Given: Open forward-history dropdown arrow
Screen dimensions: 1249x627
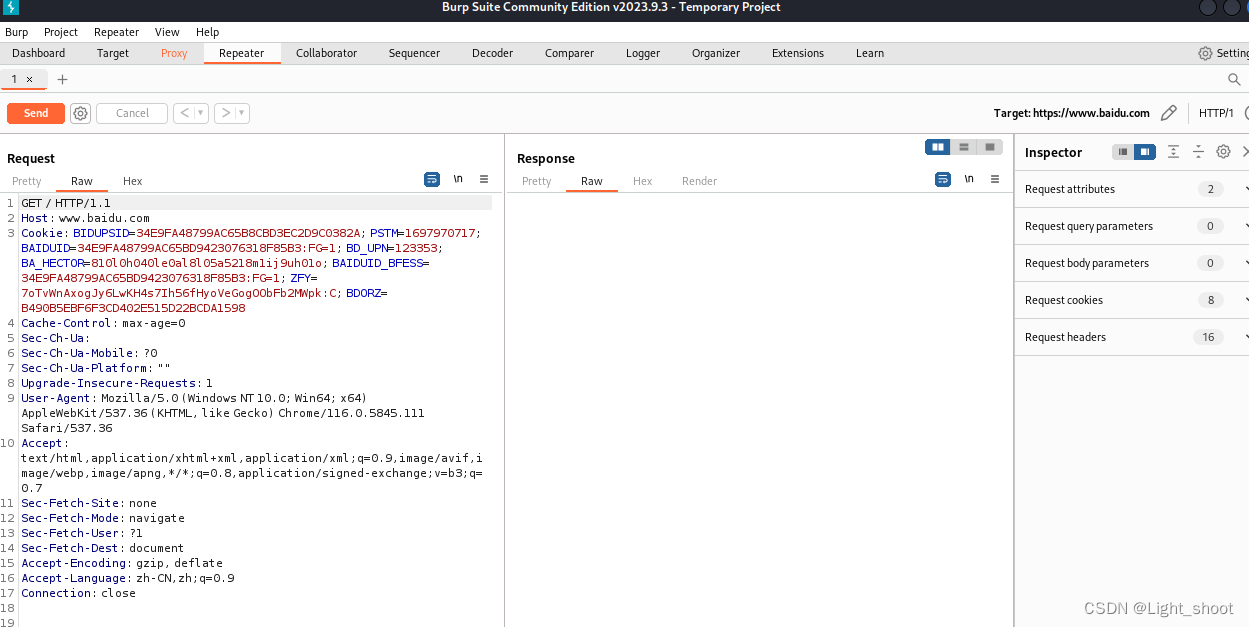Looking at the screenshot, I should coord(242,113).
